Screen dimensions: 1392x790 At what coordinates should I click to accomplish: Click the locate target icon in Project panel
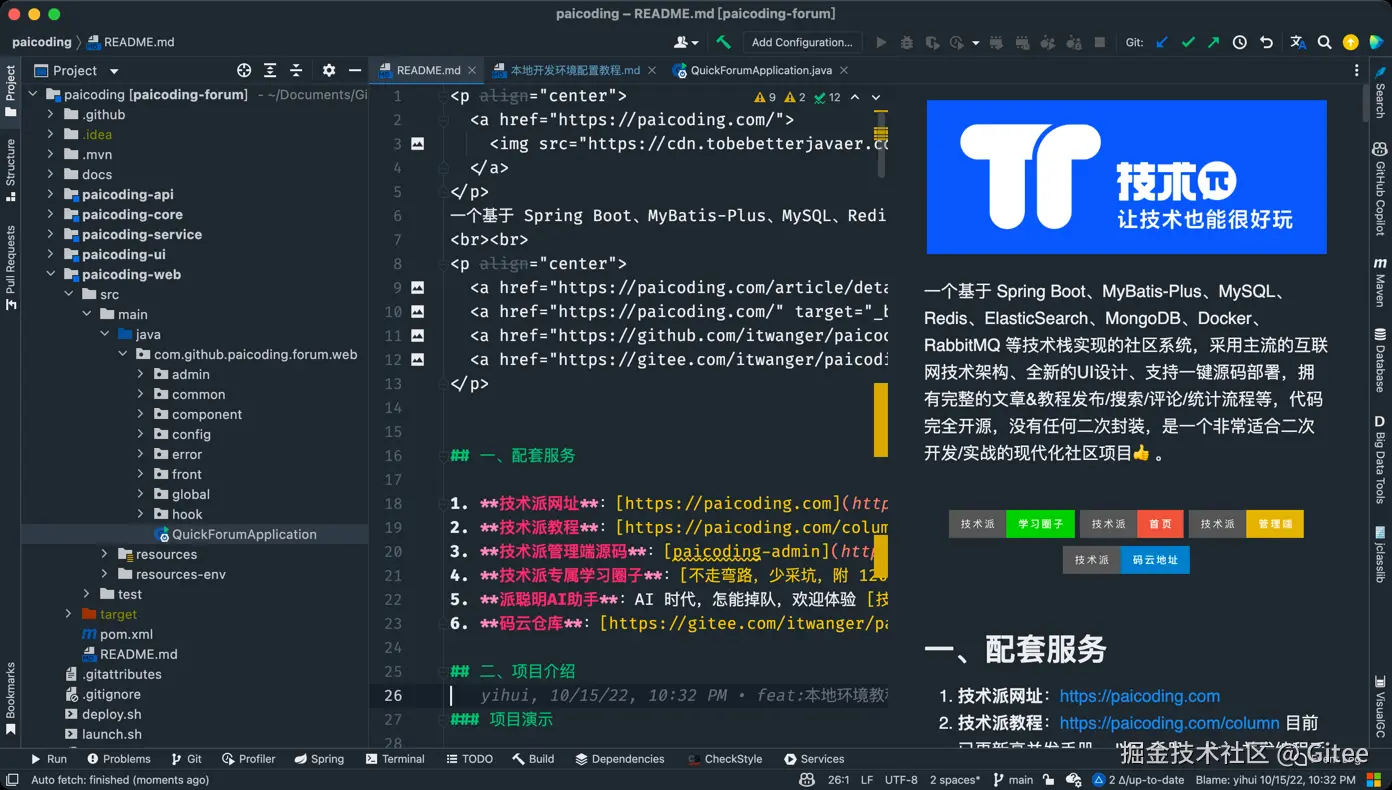pos(244,70)
